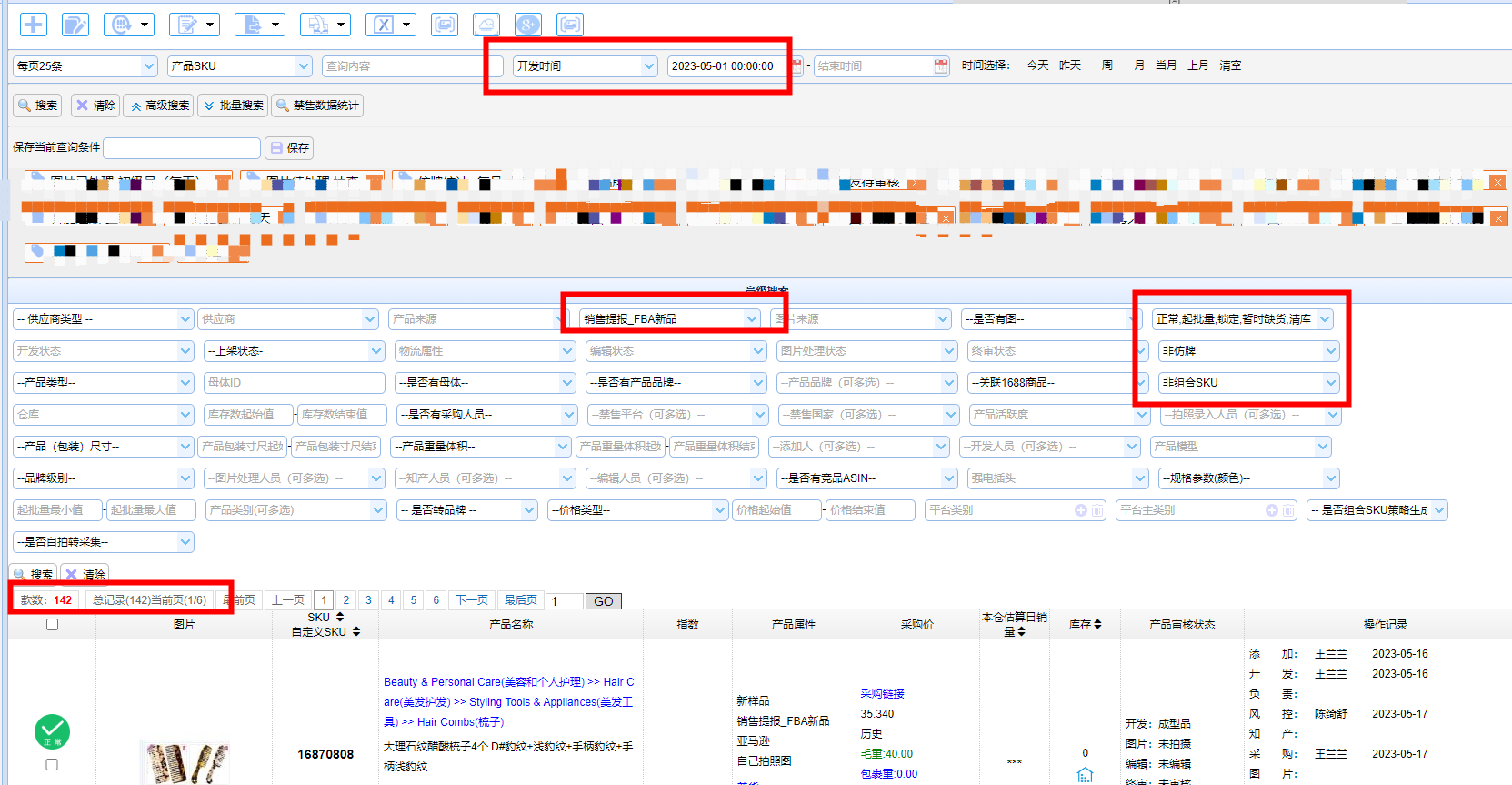This screenshot has height=785, width=1512.
Task: Open the 非组合SKU dropdown
Action: [x=1249, y=382]
